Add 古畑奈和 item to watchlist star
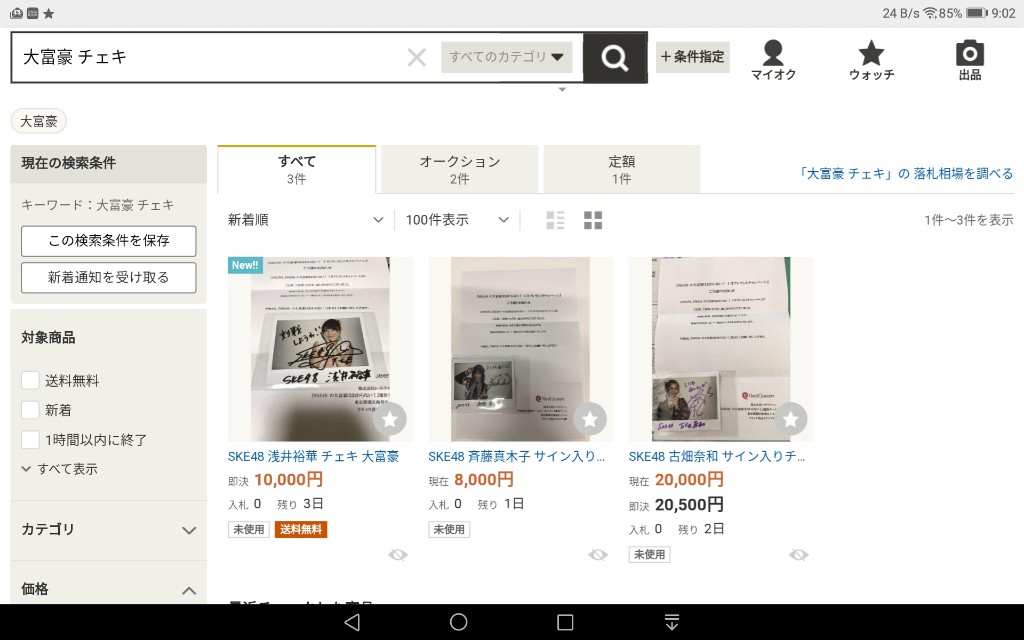The width and height of the screenshot is (1024, 640). click(790, 419)
